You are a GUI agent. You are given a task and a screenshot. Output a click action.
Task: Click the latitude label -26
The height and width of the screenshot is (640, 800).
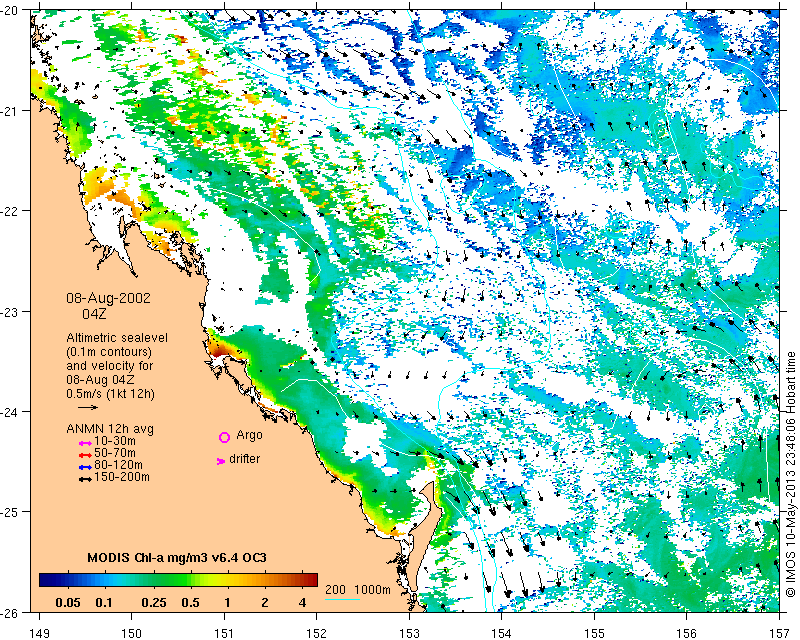(x=9, y=611)
